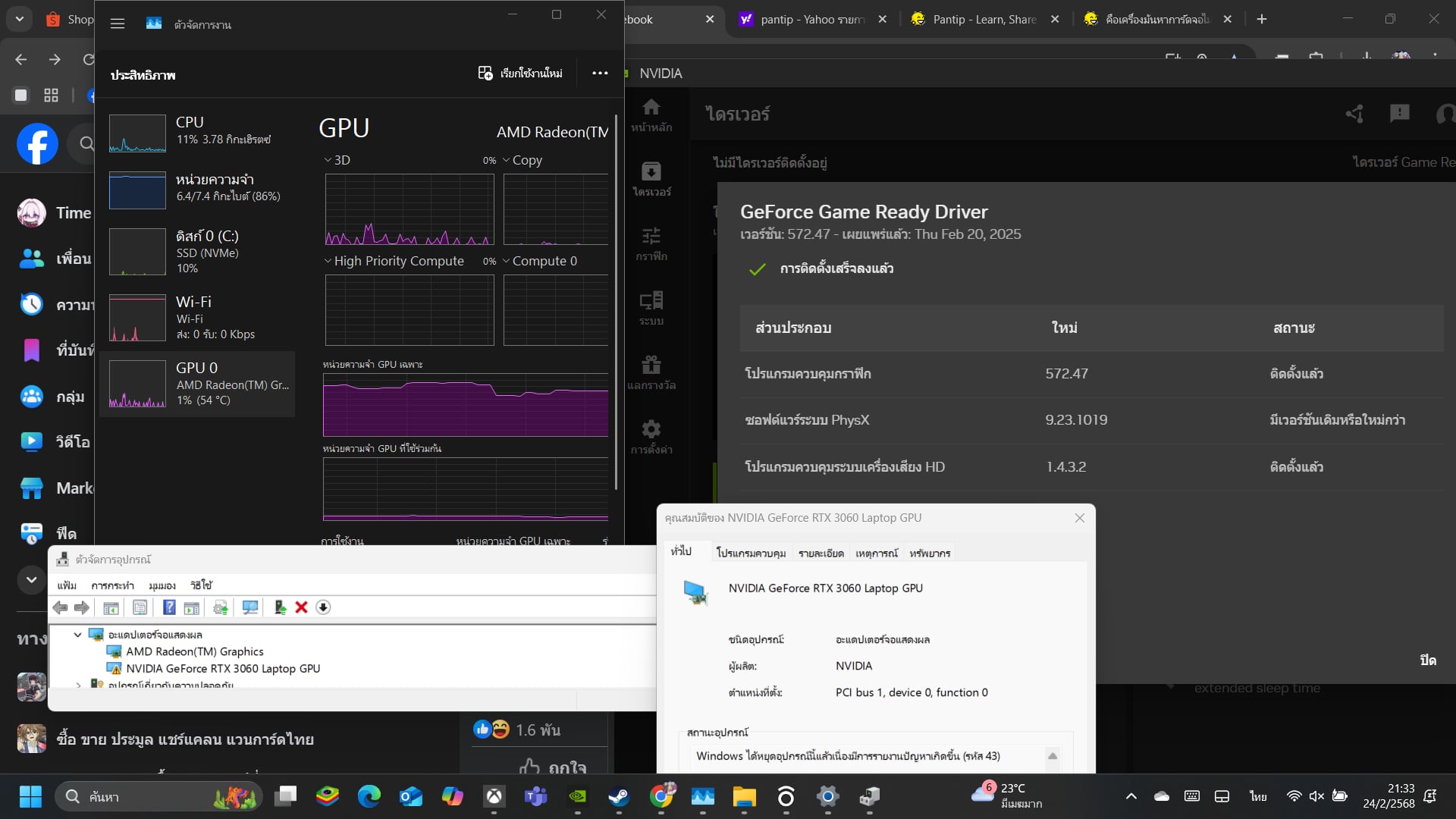The image size is (1456, 819).
Task: Click the close button of the driver installer panel
Action: coord(1428,661)
